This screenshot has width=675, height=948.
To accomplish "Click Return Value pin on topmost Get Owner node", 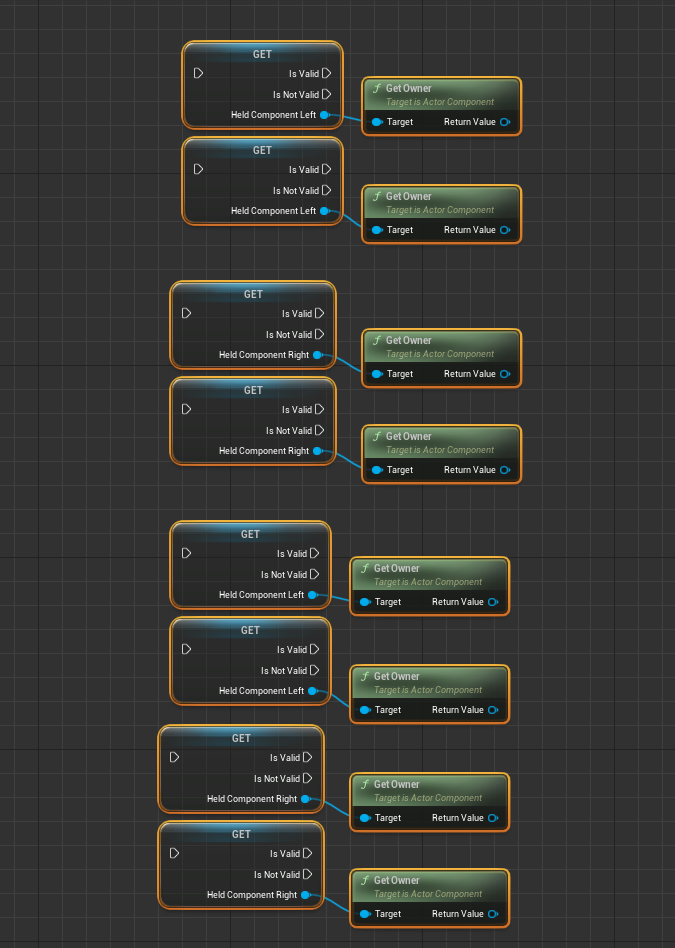I will [x=505, y=122].
